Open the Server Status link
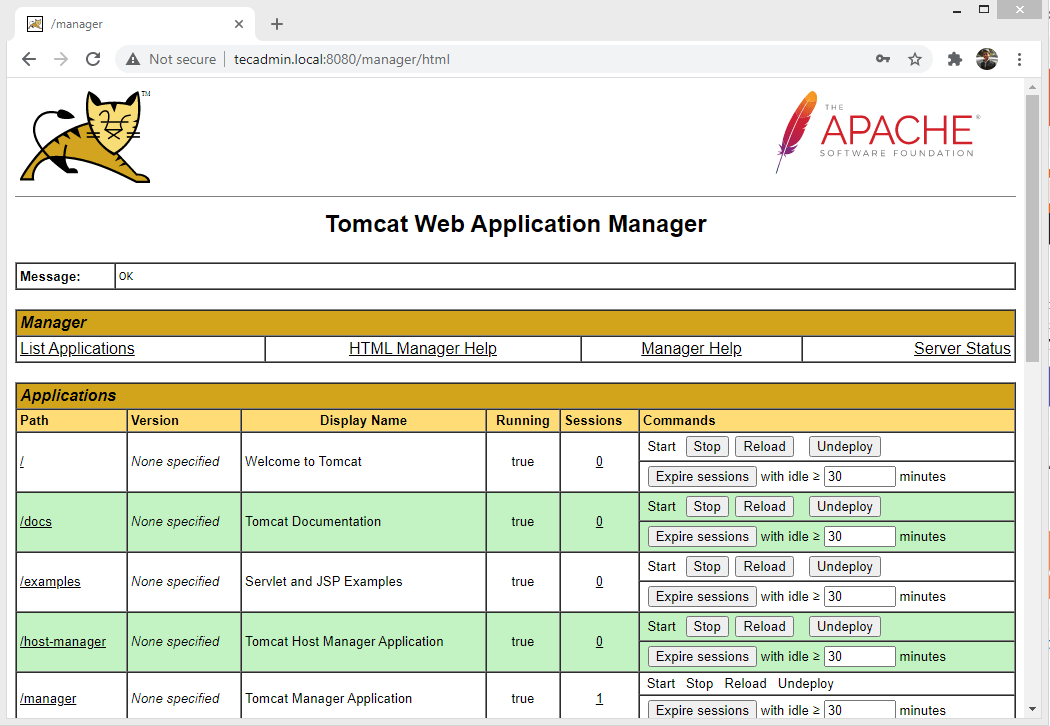The width and height of the screenshot is (1050, 726). tap(962, 348)
